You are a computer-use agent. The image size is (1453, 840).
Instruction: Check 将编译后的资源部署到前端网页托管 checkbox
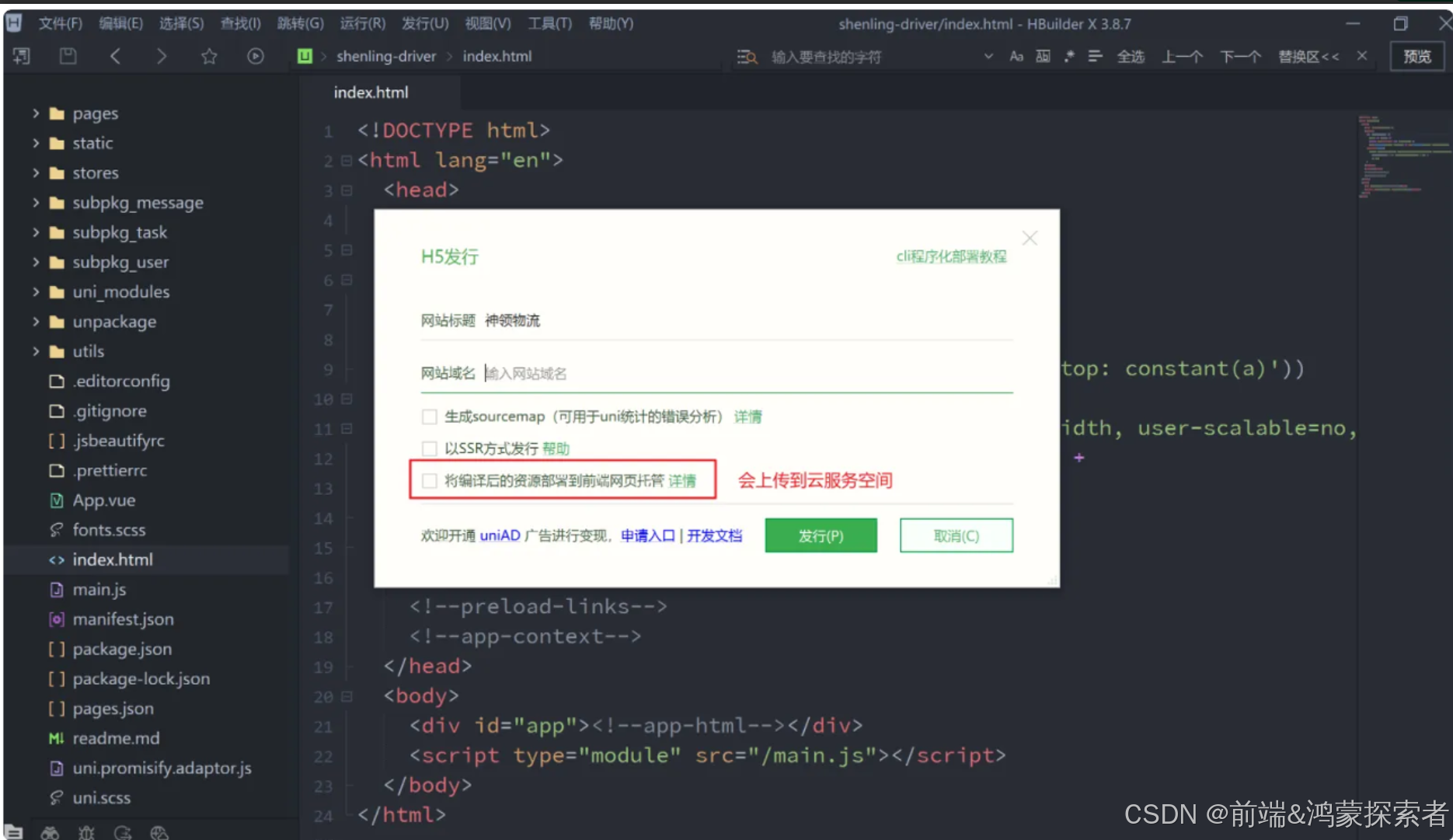pos(429,481)
